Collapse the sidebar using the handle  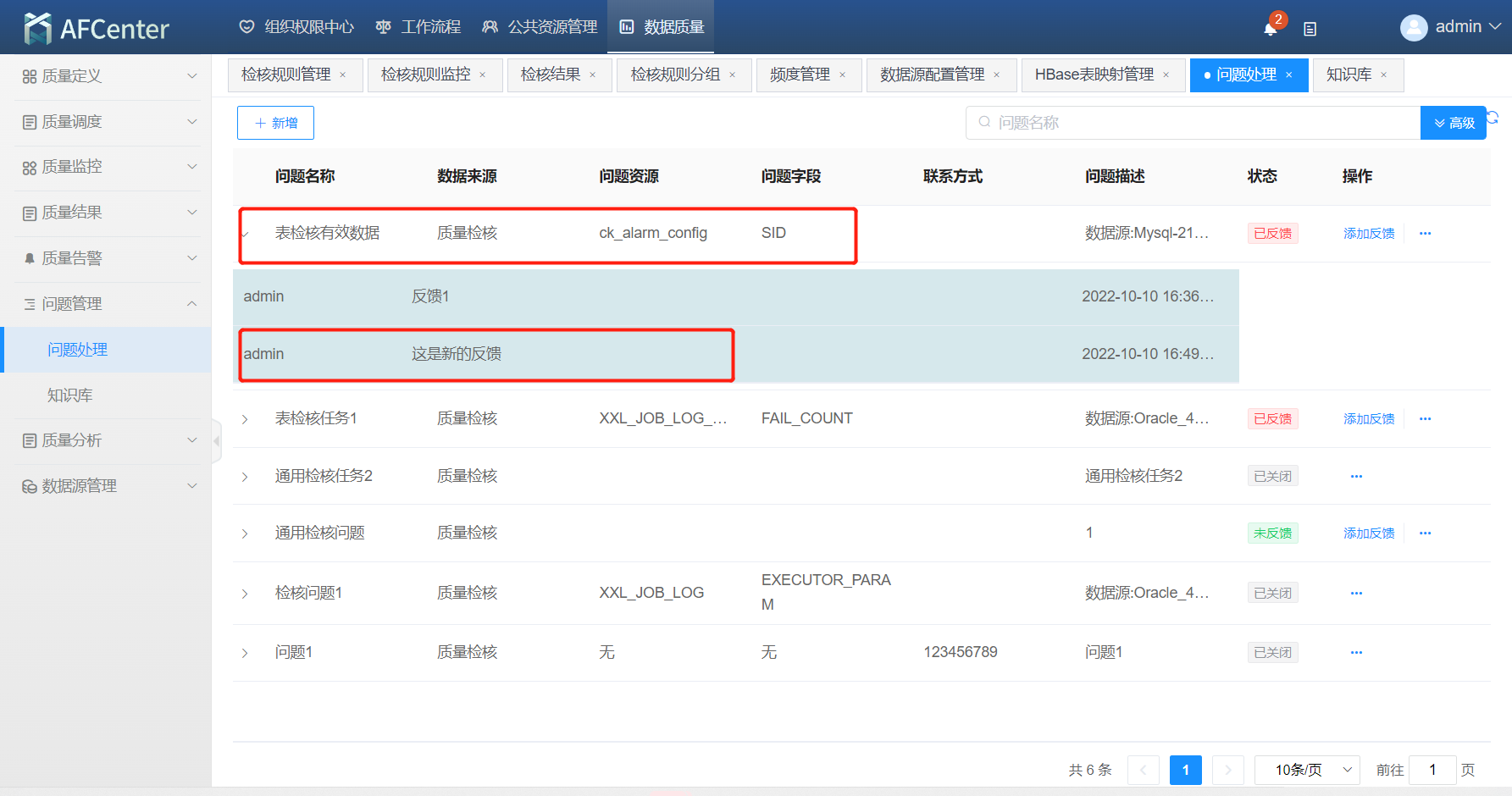[217, 440]
